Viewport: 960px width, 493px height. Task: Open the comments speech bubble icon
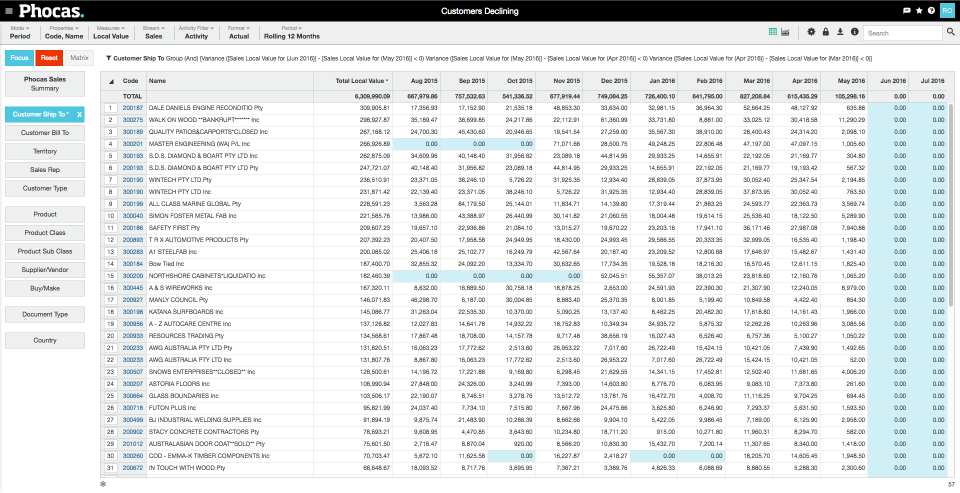tap(907, 11)
